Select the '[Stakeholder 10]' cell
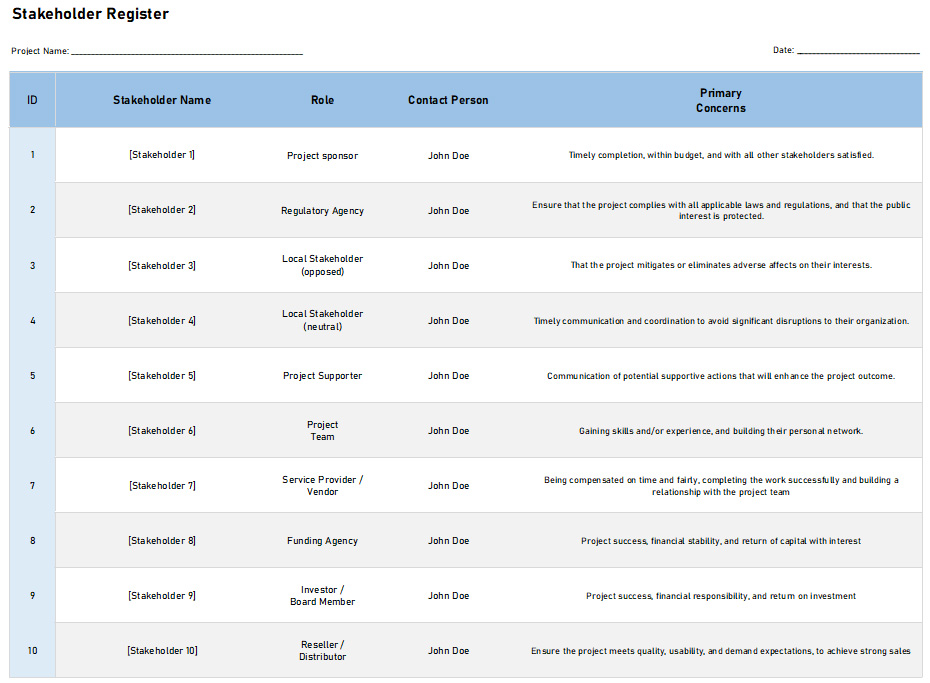 pos(162,651)
